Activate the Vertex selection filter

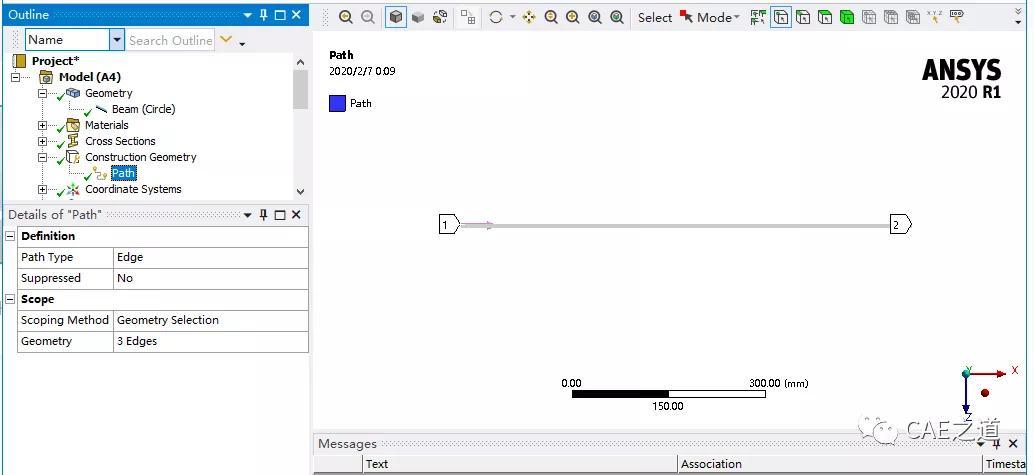click(x=781, y=18)
